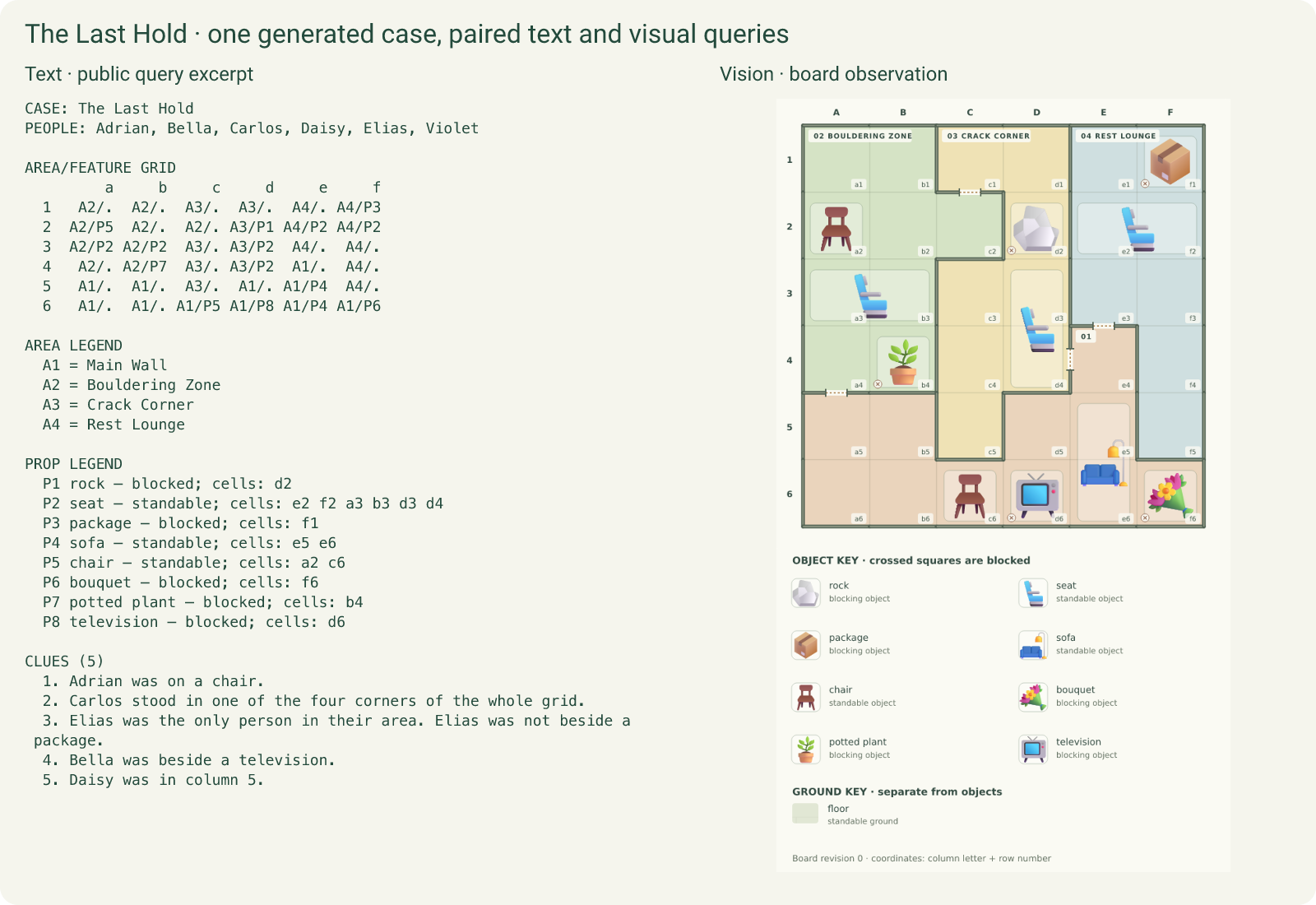Viewport: 1316px width, 905px height.
Task: Click clue 2 about Carlos and the corners
Action: pyautogui.click(x=313, y=701)
